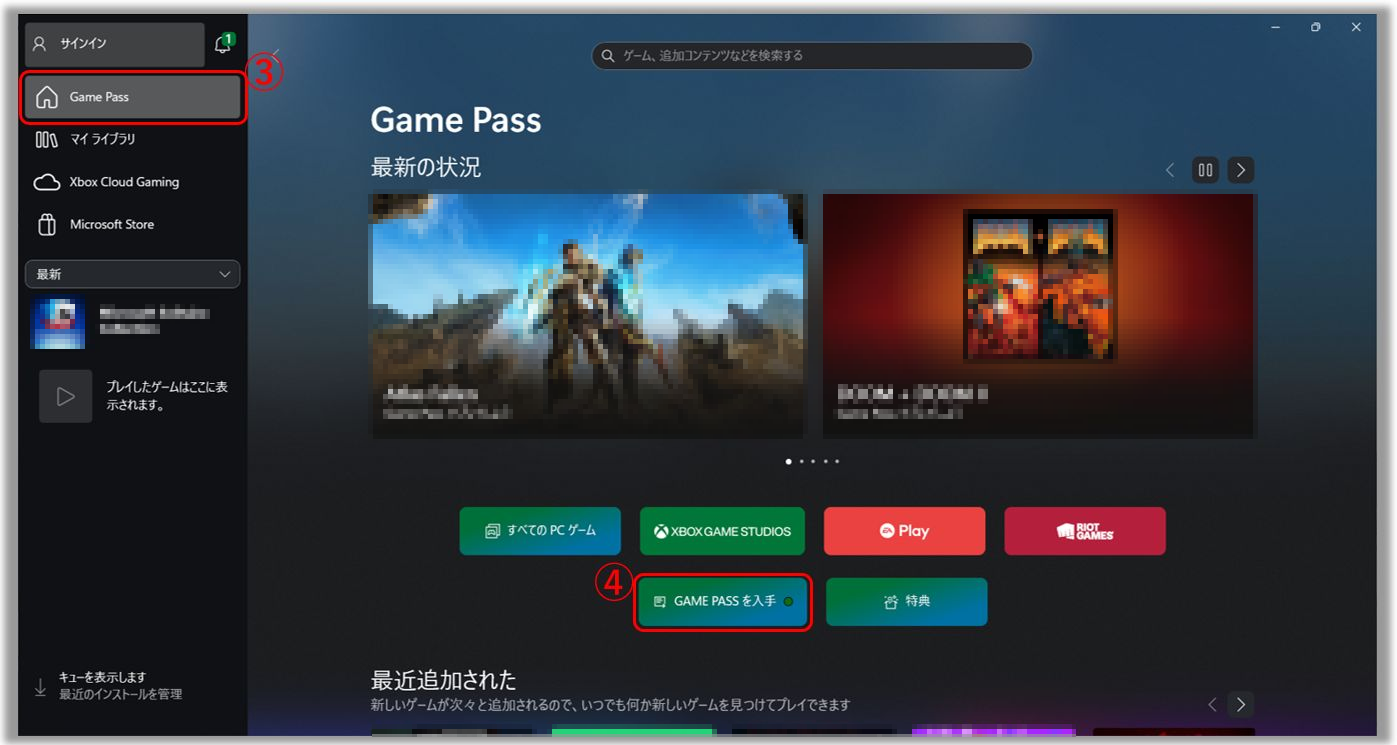Open Microsoft Store in sidebar

pyautogui.click(x=132, y=224)
